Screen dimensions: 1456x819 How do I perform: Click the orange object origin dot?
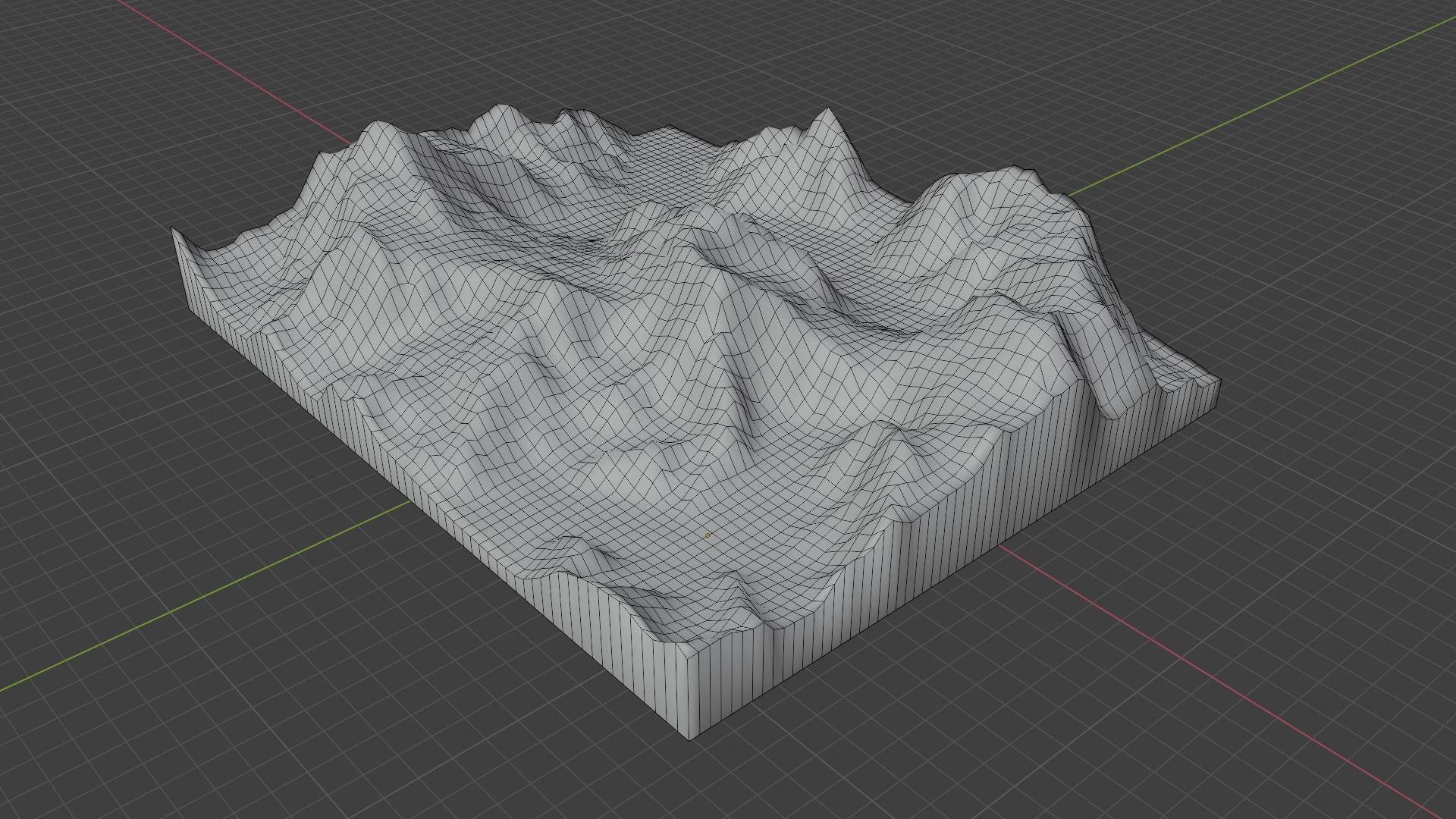tap(708, 535)
